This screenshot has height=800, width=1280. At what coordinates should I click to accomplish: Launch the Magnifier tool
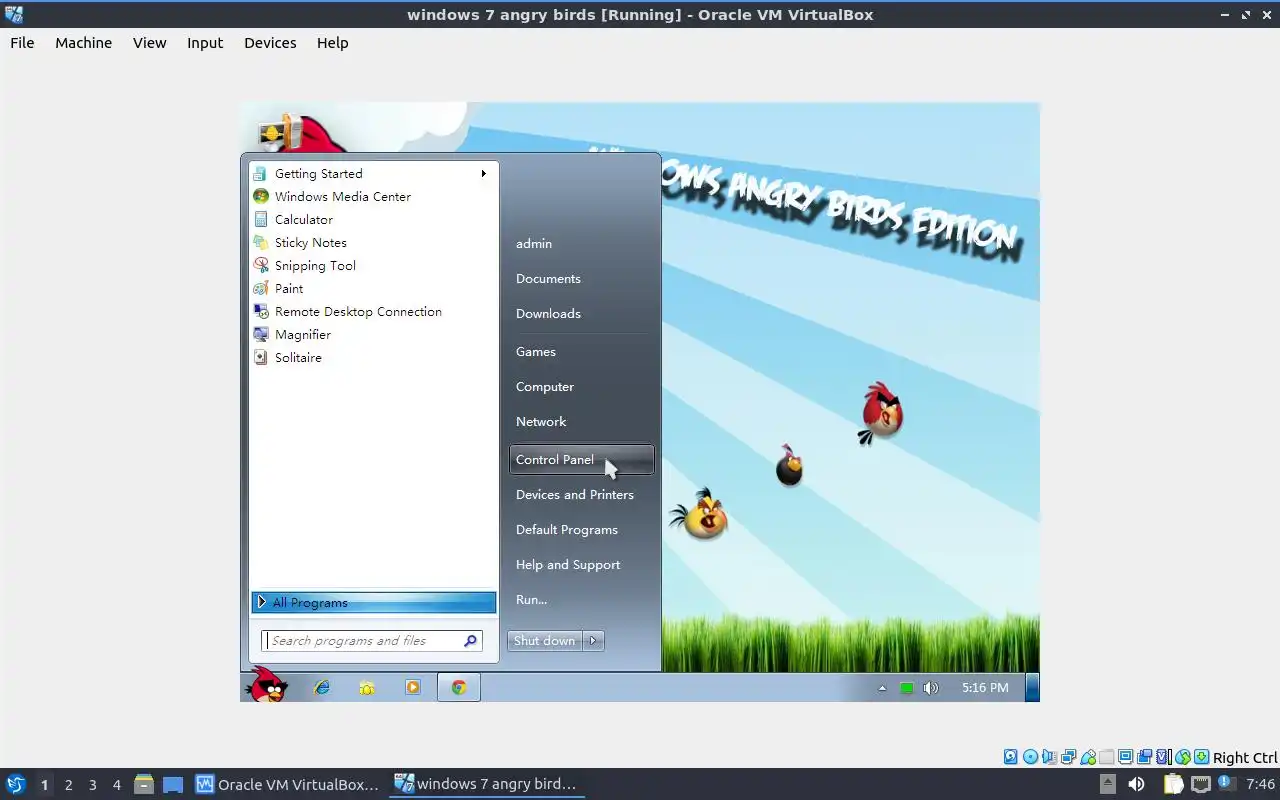tap(373, 334)
